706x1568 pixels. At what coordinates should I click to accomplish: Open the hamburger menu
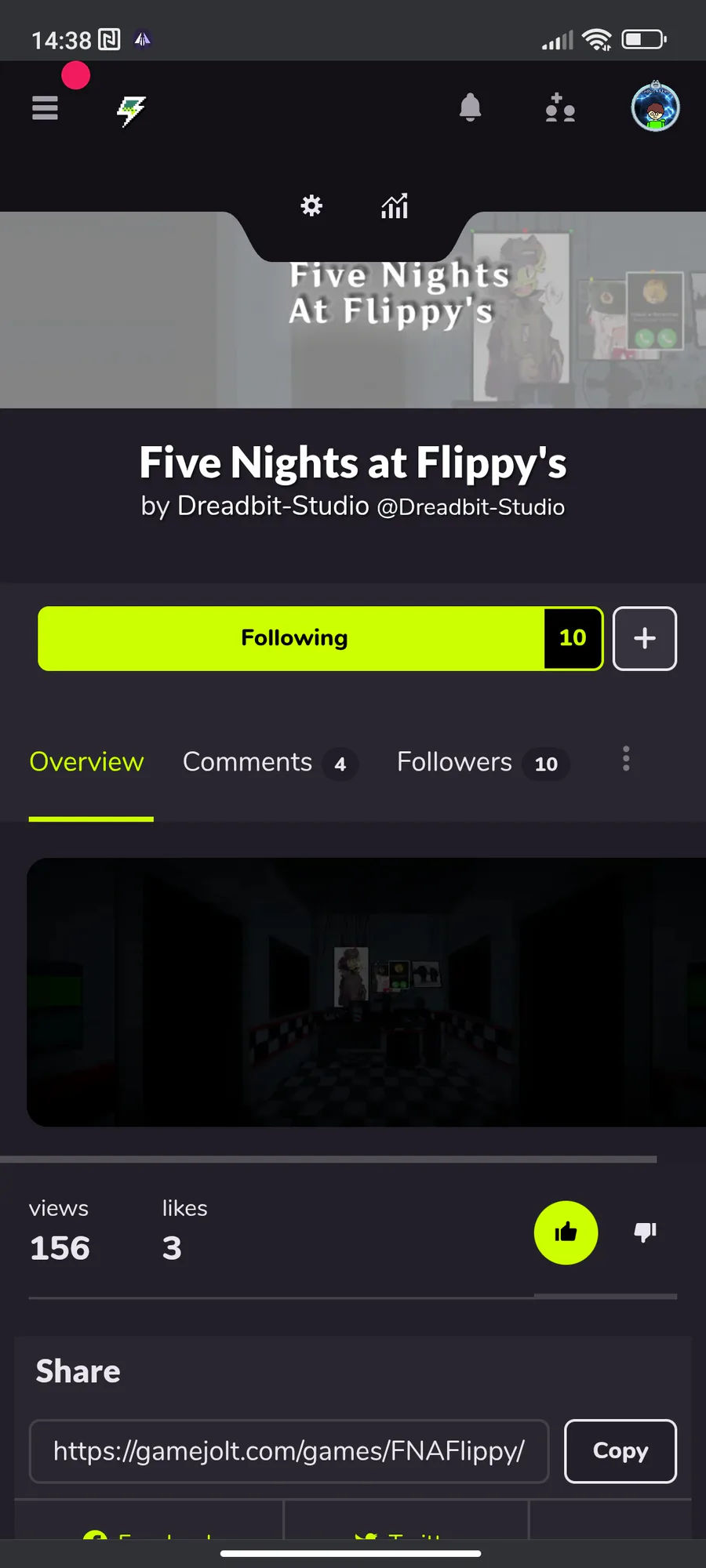point(45,107)
